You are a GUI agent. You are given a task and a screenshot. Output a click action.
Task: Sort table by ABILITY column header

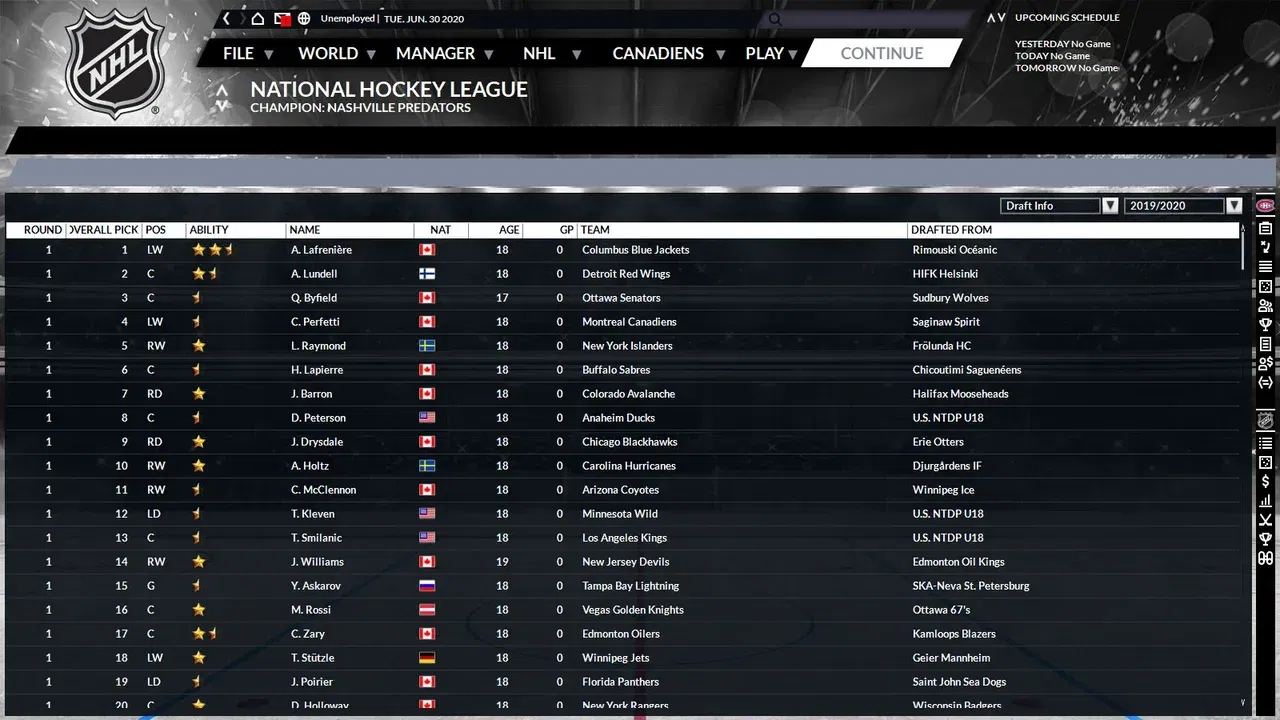pyautogui.click(x=209, y=230)
